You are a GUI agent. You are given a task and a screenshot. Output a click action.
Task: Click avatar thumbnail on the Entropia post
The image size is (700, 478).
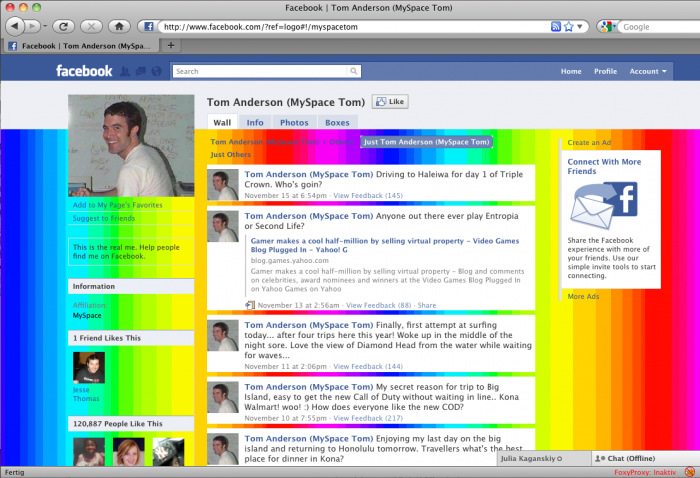coord(223,227)
